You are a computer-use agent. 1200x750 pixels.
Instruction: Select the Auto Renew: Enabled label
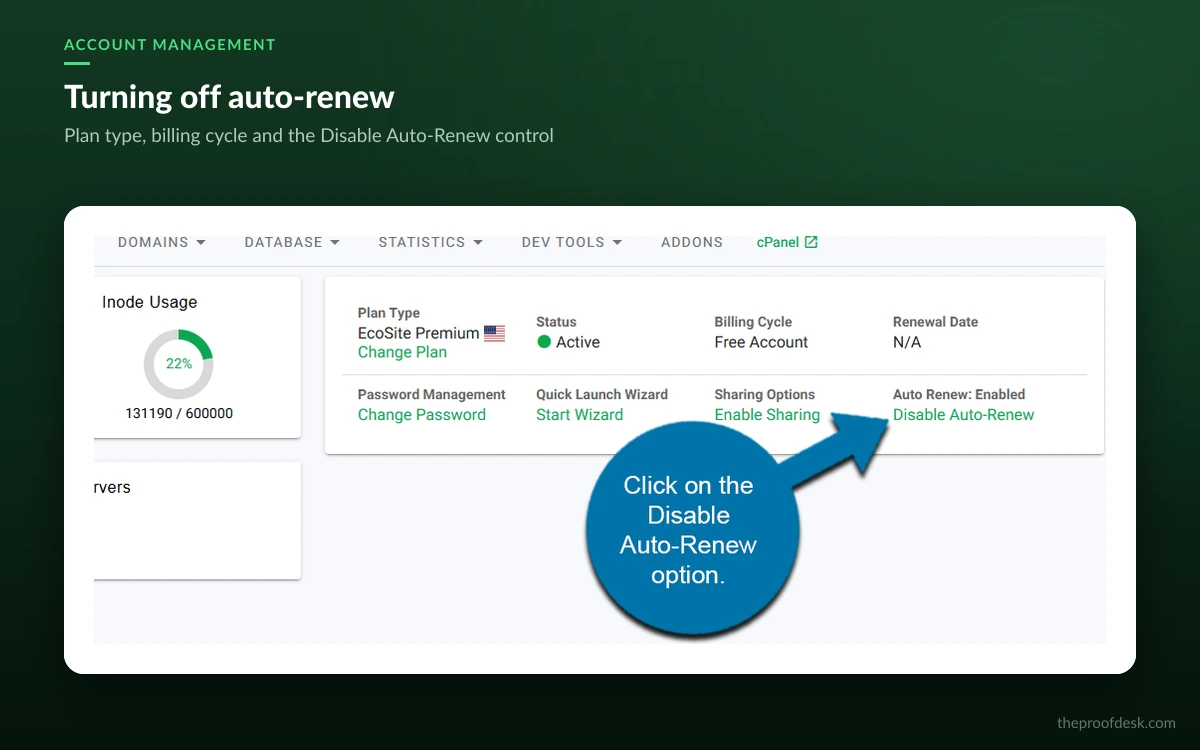point(959,394)
